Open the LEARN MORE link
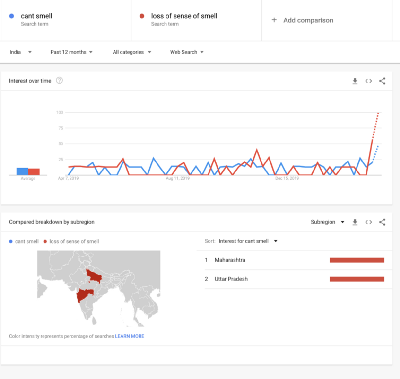 click(129, 336)
